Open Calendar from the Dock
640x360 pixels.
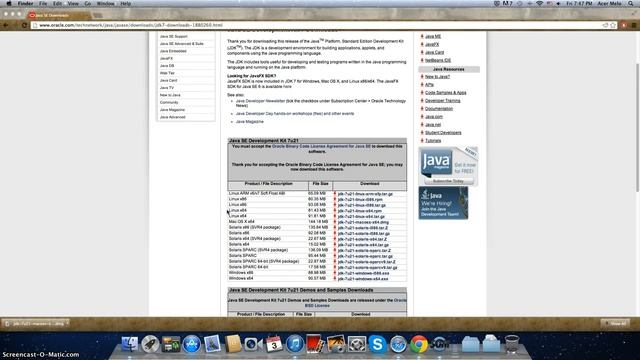(x=274, y=344)
